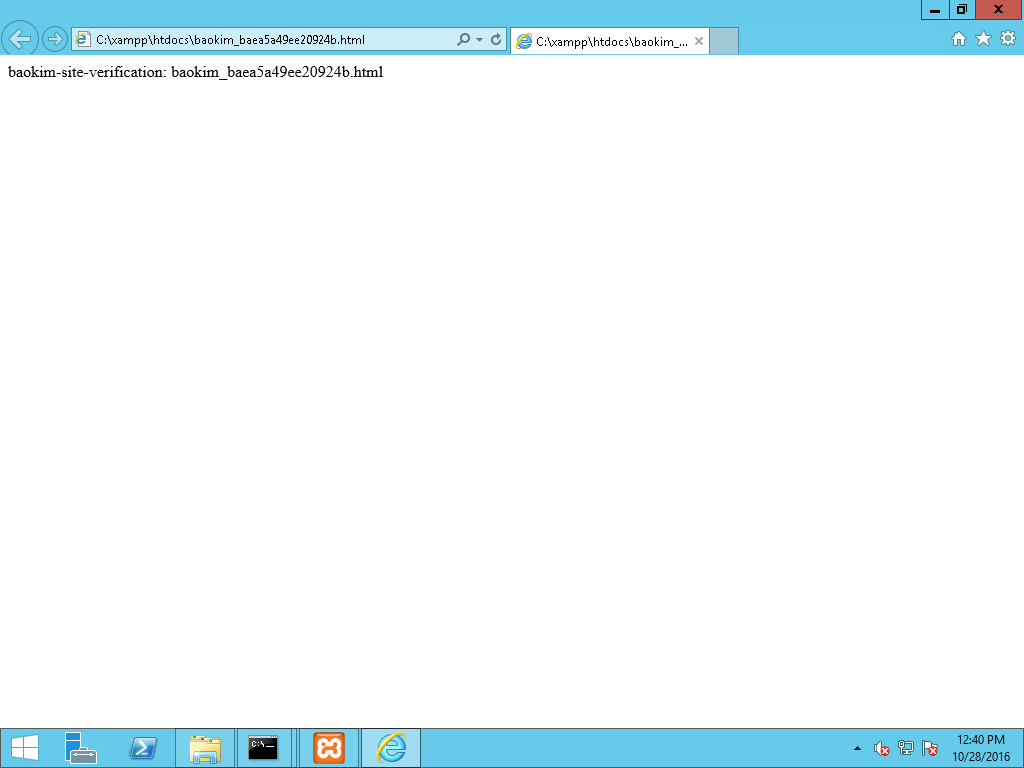Select the C:\xampp\htdocs\baokim tab
1024x768 pixels.
pyautogui.click(x=609, y=41)
